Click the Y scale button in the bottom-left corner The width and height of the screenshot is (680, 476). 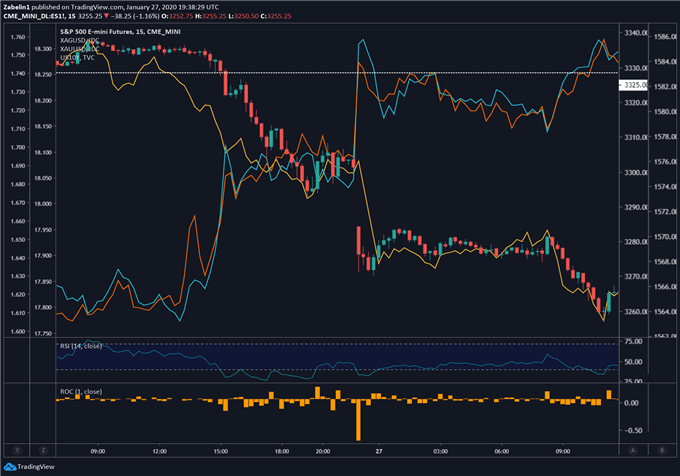click(x=17, y=450)
